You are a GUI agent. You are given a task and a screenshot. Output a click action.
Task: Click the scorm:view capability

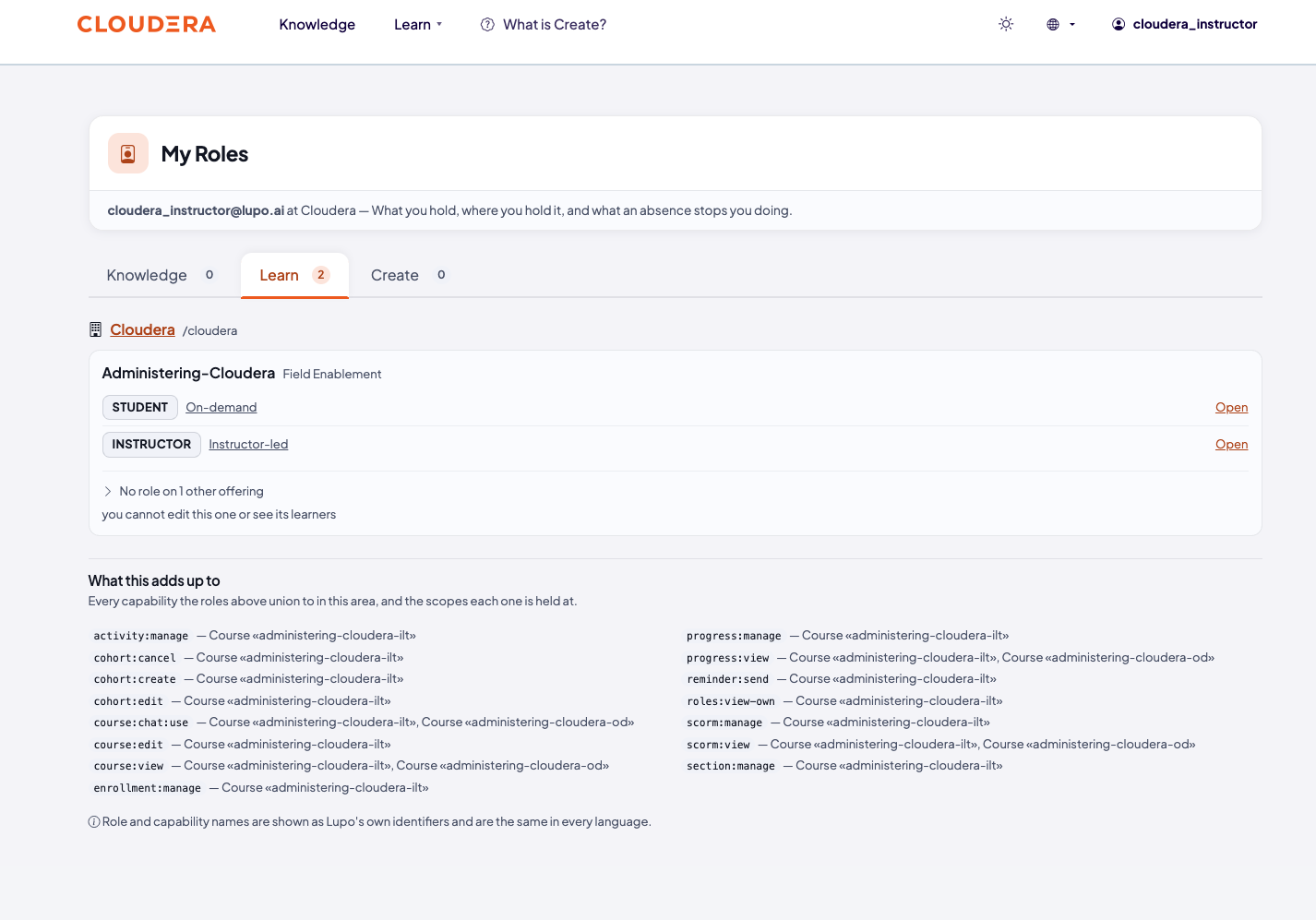(718, 745)
